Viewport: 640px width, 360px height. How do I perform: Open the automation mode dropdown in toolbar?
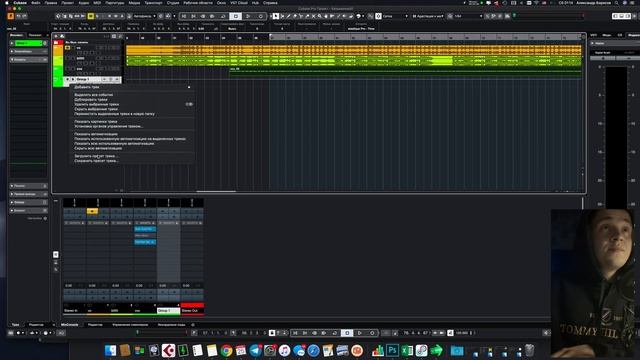(145, 16)
